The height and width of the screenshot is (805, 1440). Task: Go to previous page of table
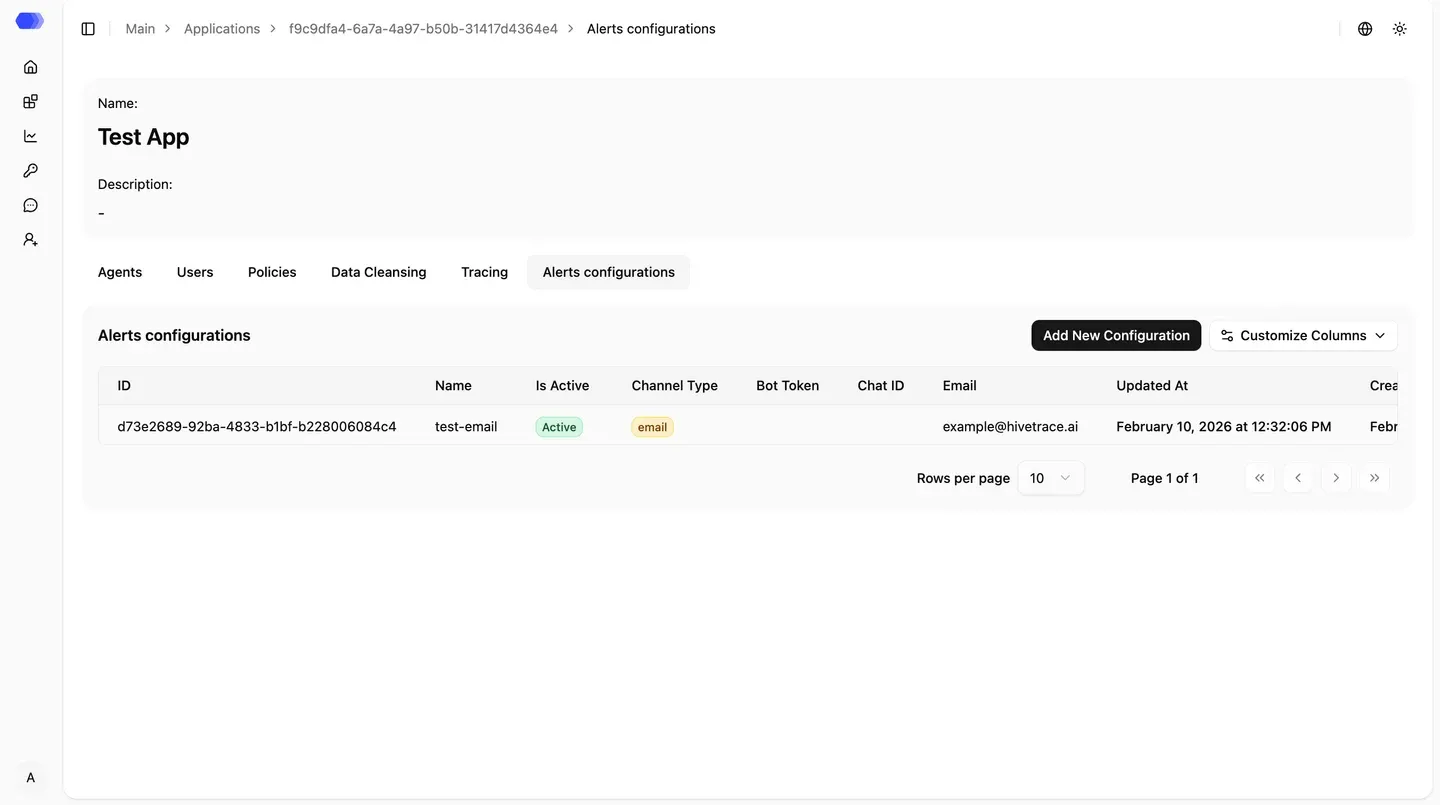pos(1298,478)
